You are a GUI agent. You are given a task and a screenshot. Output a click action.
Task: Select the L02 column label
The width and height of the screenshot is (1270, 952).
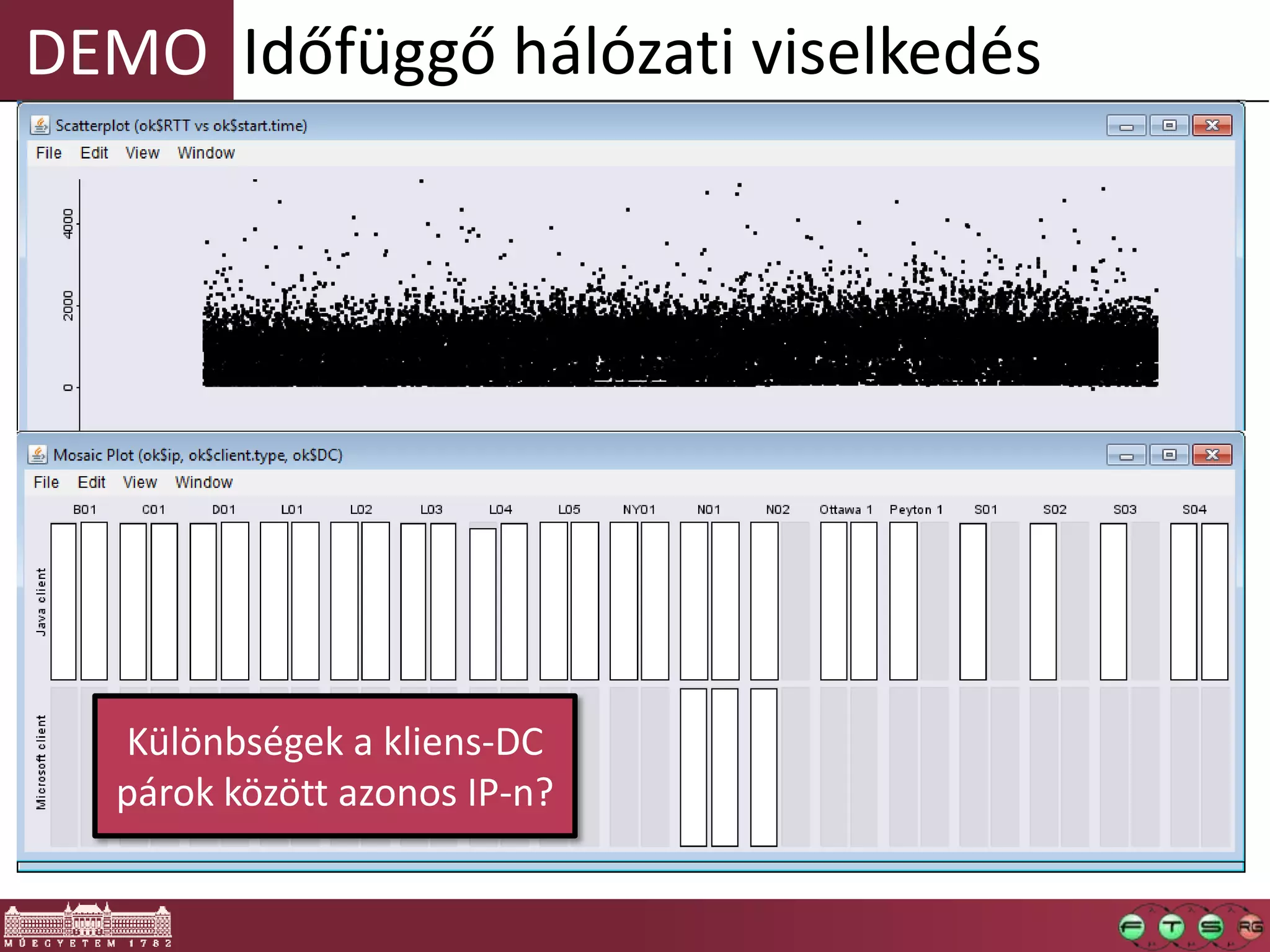click(361, 509)
